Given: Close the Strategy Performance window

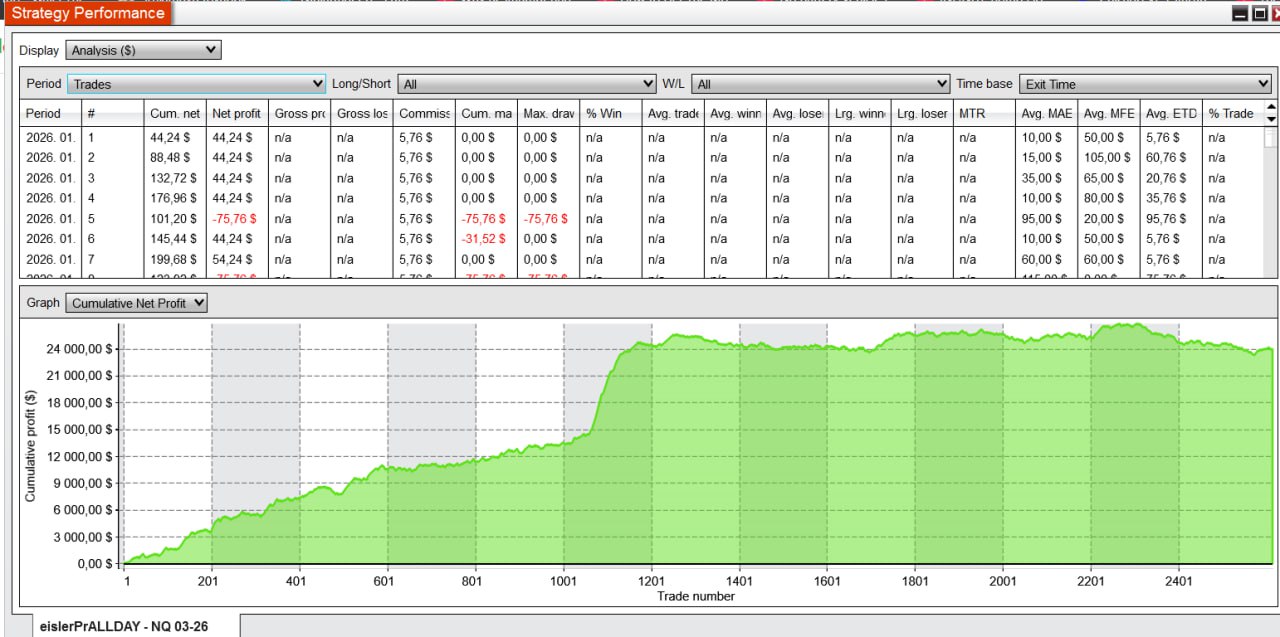Looking at the screenshot, I should tap(1275, 14).
